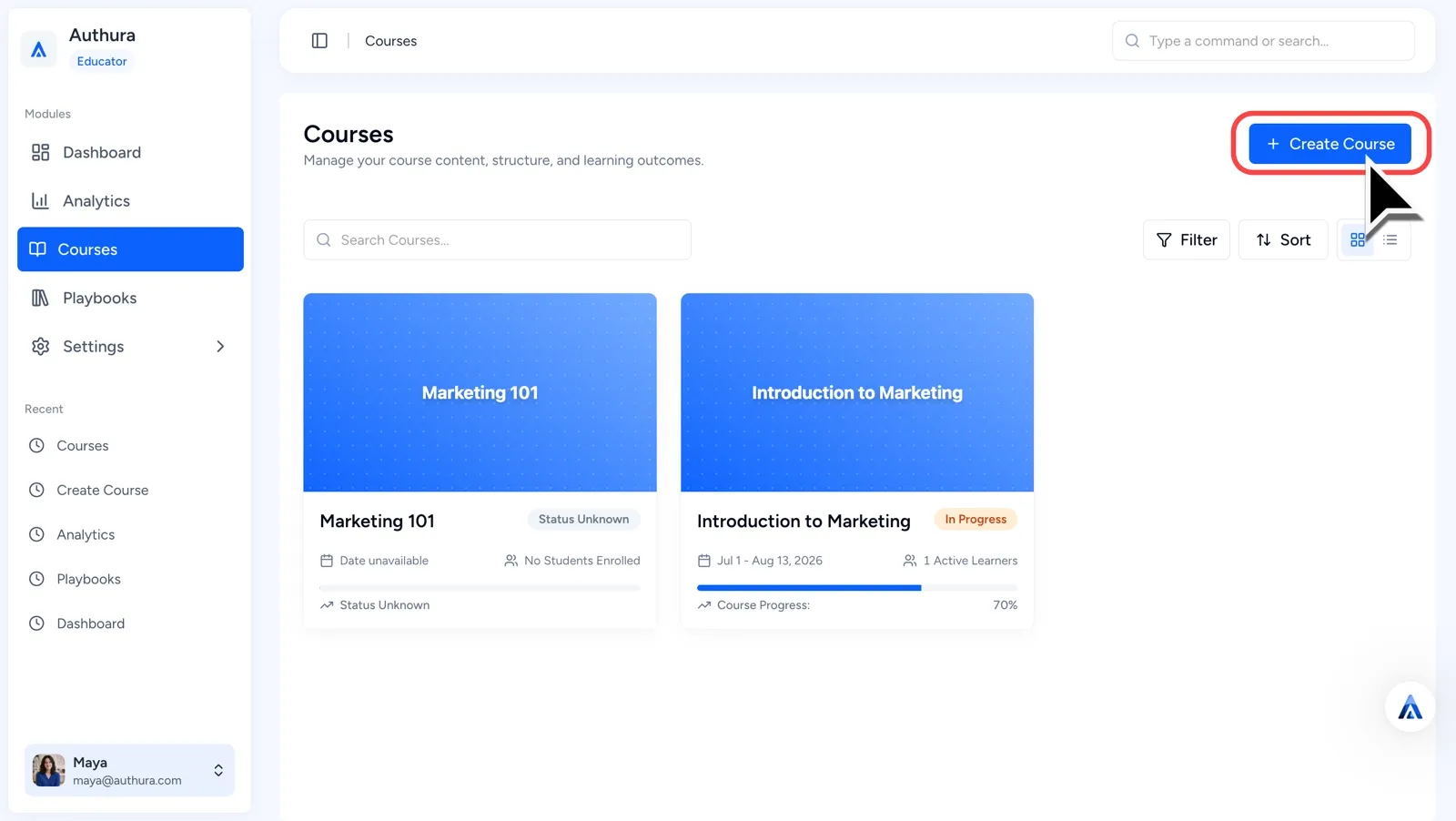Click the Authura logo icon

[38, 49]
